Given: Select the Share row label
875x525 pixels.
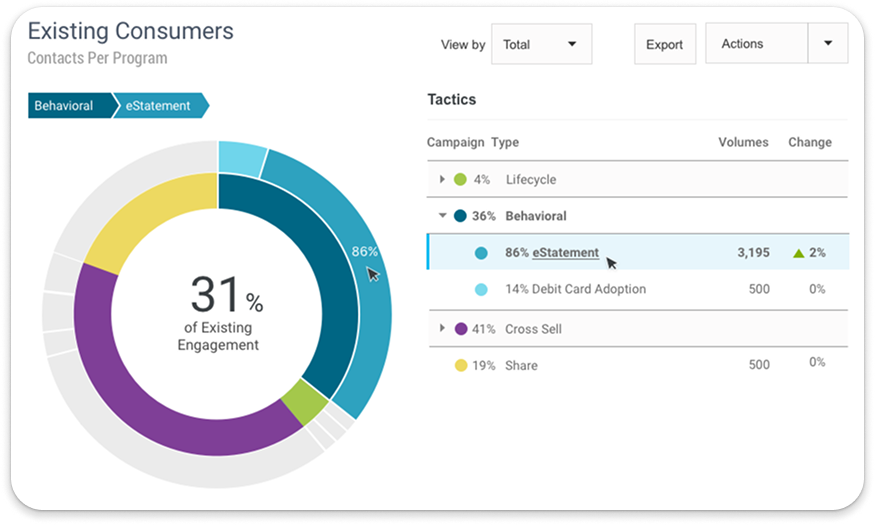Looking at the screenshot, I should (521, 365).
